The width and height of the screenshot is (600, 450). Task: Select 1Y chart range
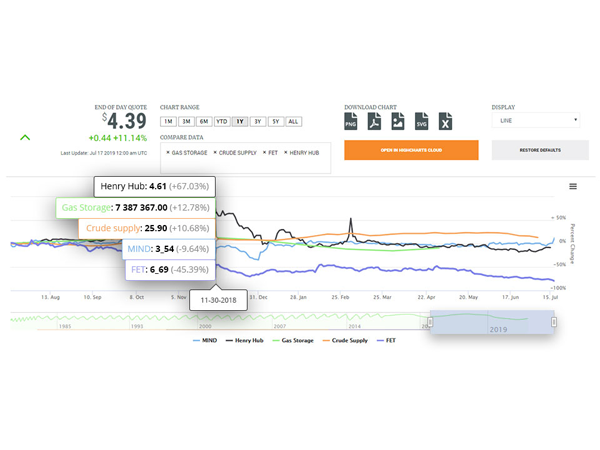pyautogui.click(x=240, y=122)
